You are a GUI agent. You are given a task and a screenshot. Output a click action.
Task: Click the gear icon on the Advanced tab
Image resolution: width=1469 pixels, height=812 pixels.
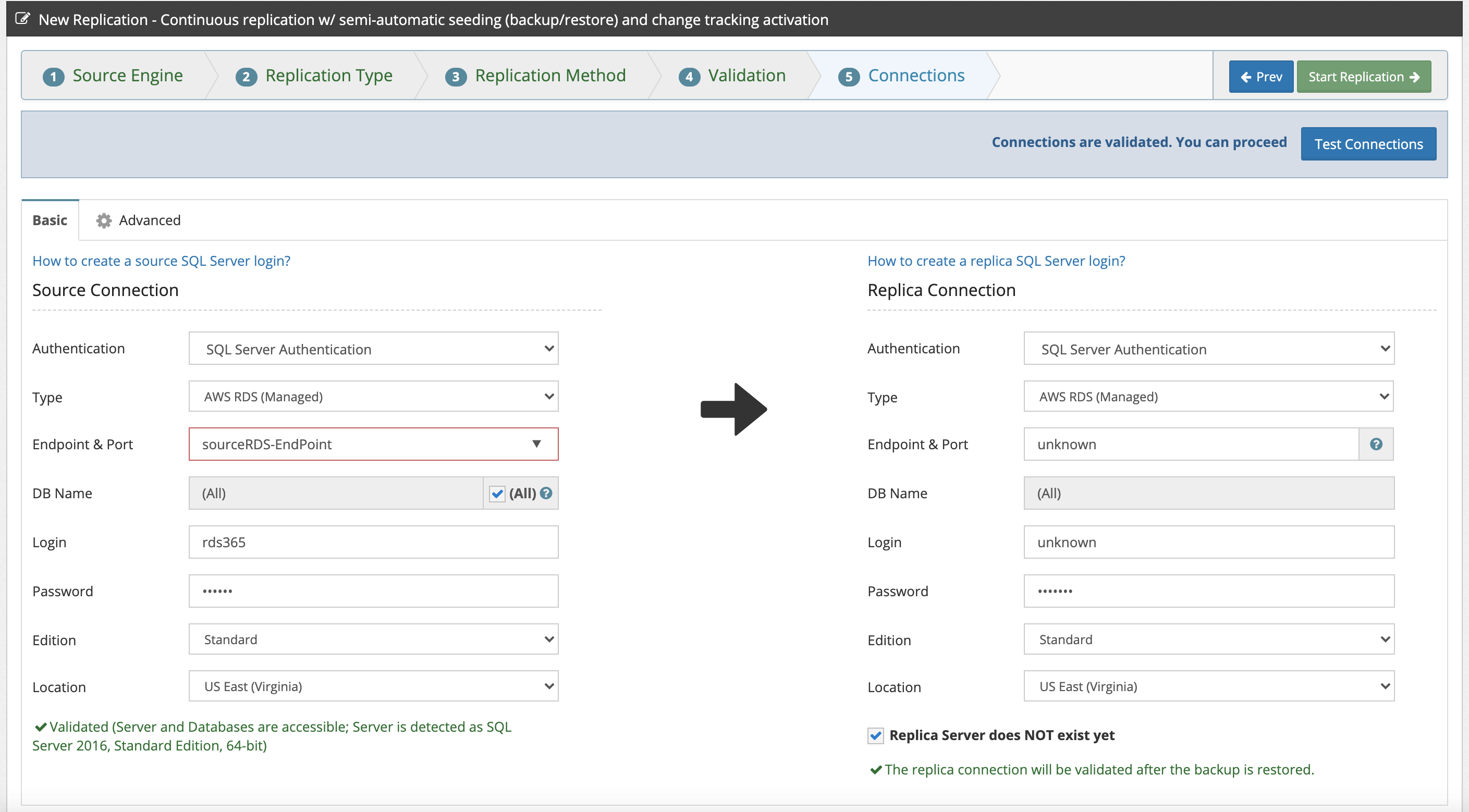(103, 220)
